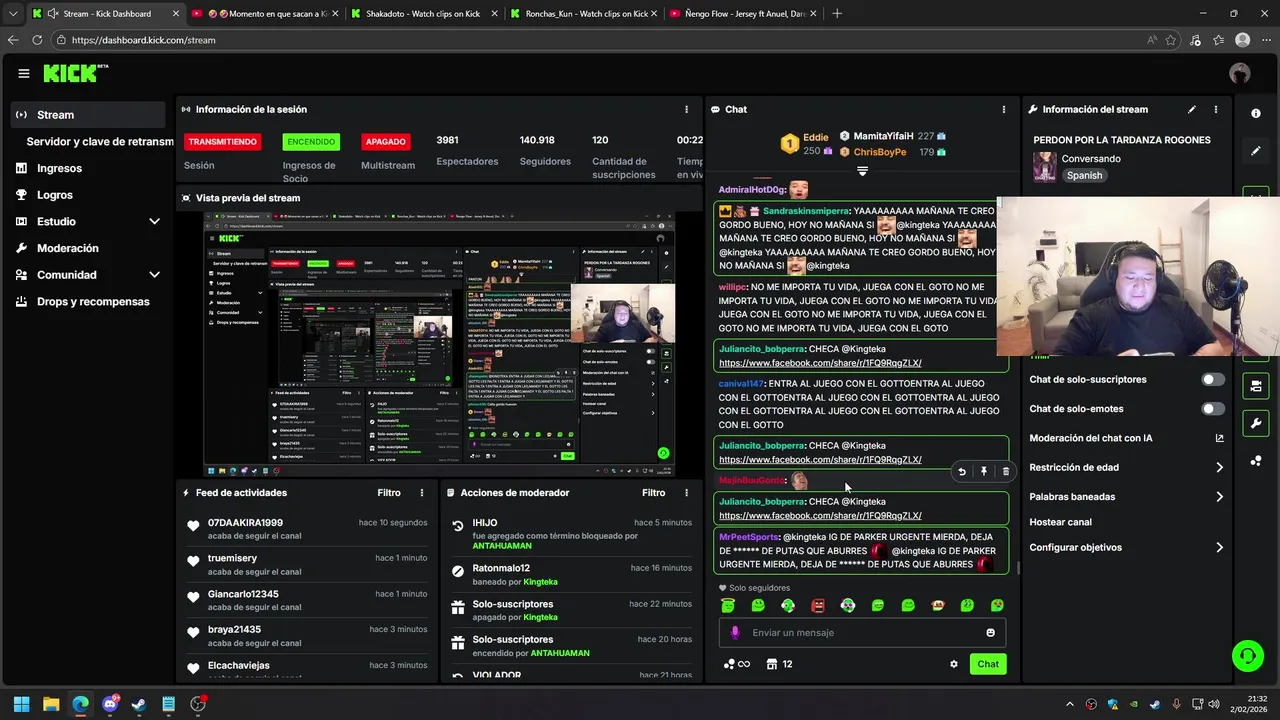This screenshot has width=1280, height=720.
Task: Open Filtro in Feed de actividades
Action: (389, 492)
